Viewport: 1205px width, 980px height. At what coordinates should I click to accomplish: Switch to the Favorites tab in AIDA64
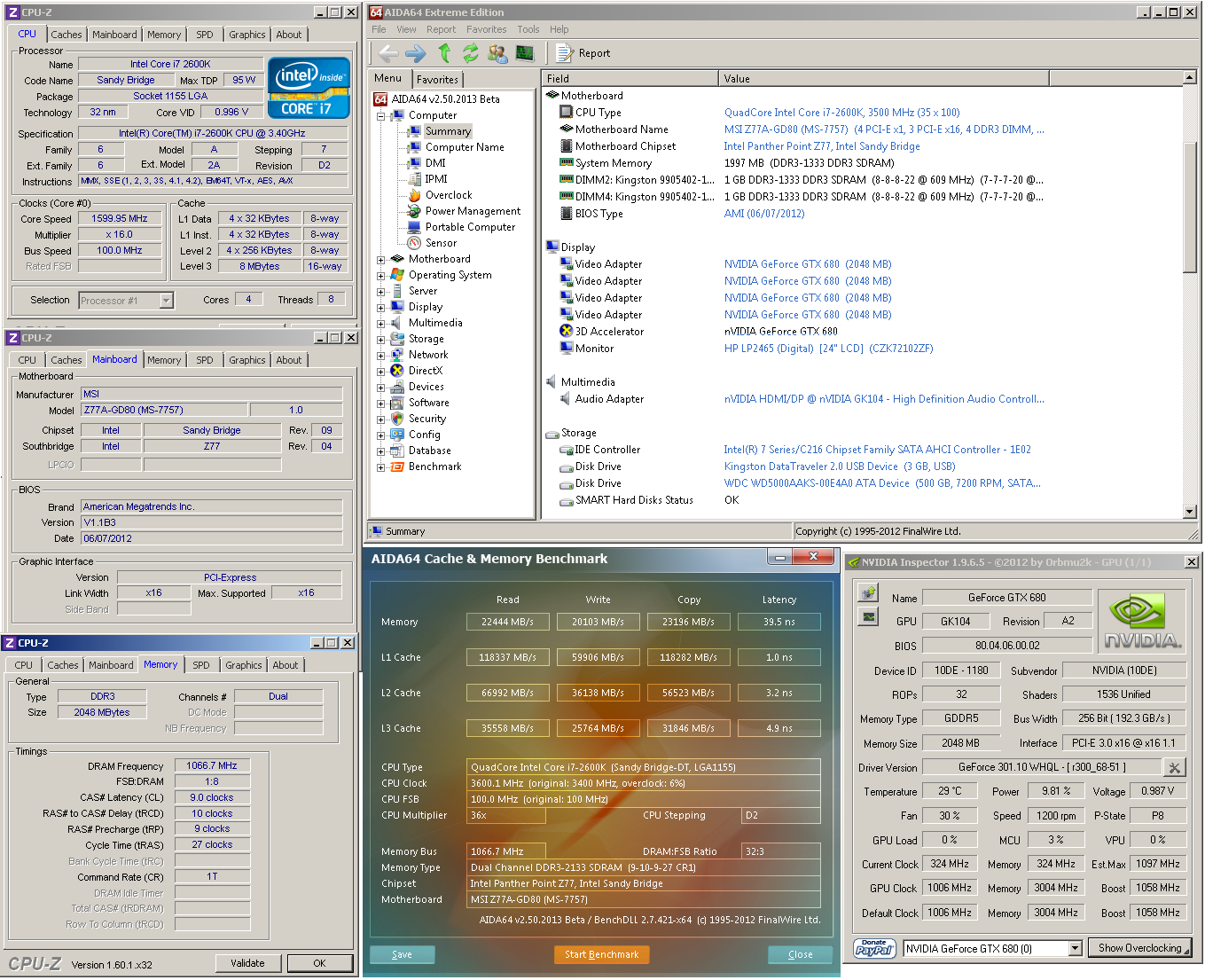[x=437, y=79]
